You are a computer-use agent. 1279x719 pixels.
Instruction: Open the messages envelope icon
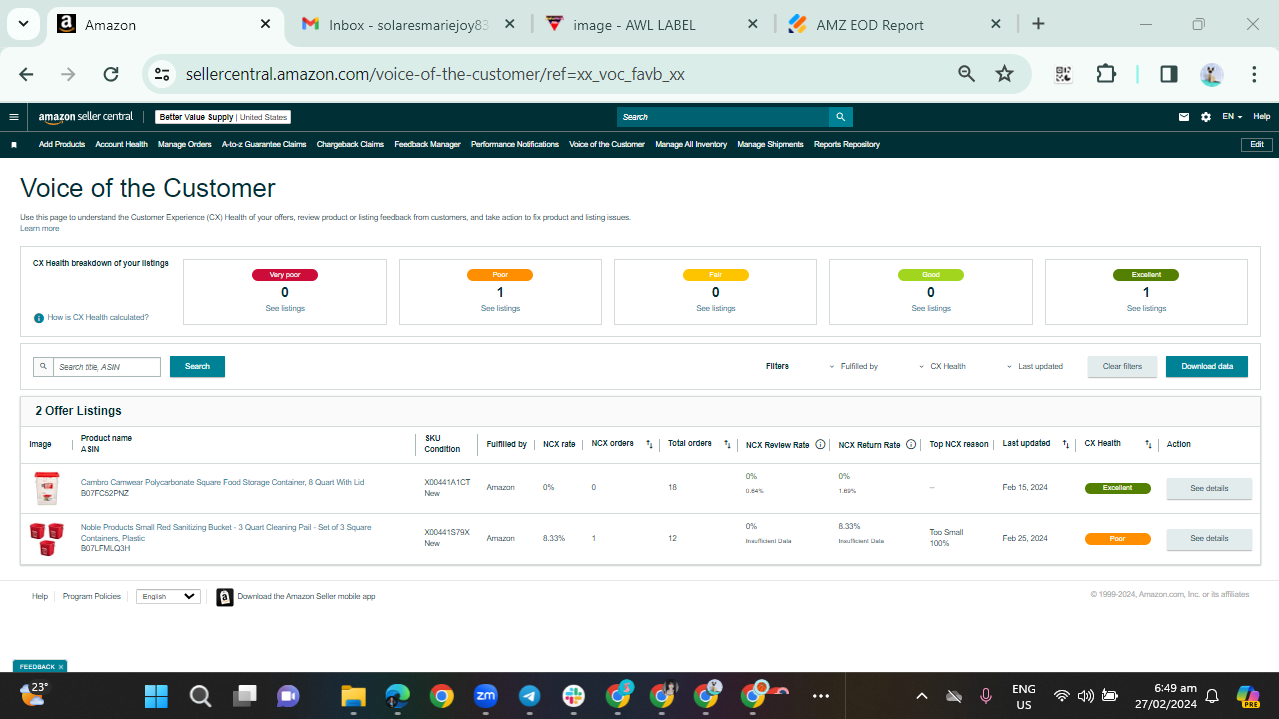point(1184,117)
